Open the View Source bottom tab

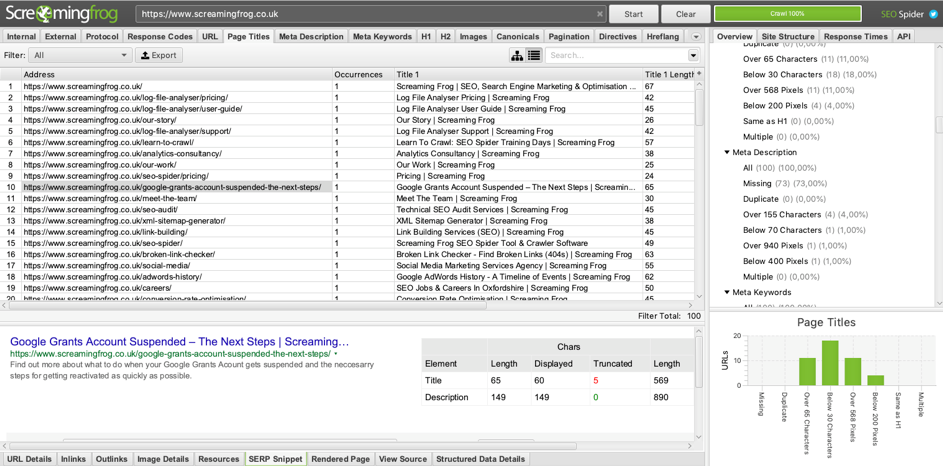coord(402,459)
